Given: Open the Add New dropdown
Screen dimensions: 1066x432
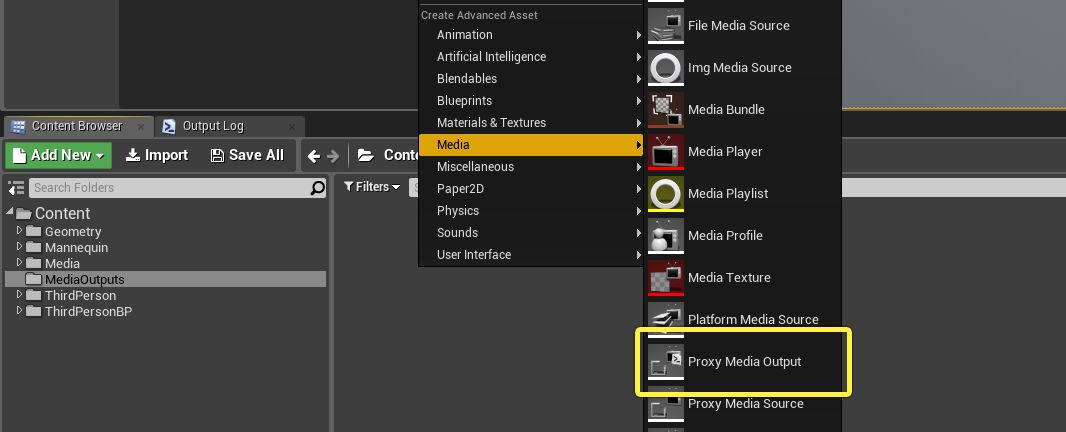Looking at the screenshot, I should coord(58,155).
